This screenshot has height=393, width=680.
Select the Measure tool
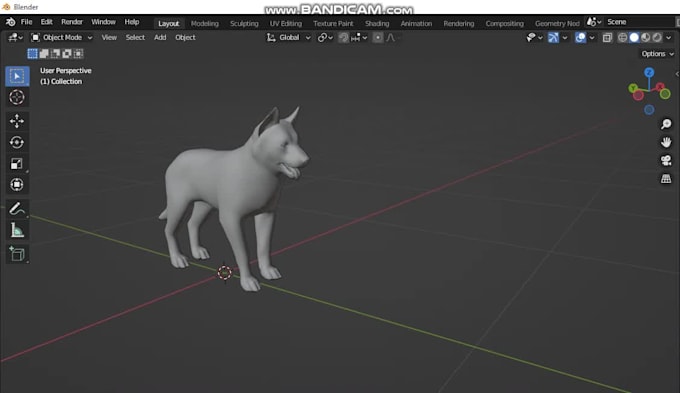point(17,230)
